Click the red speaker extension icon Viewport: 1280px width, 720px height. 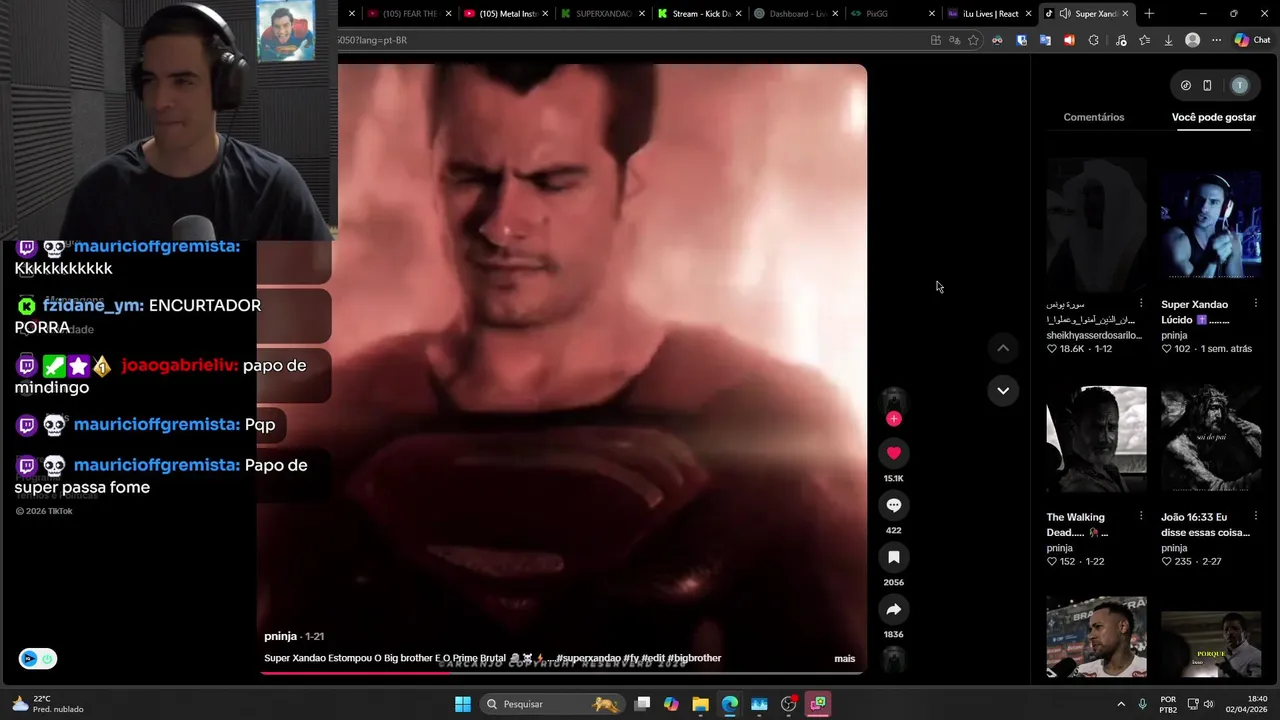(x=1069, y=40)
